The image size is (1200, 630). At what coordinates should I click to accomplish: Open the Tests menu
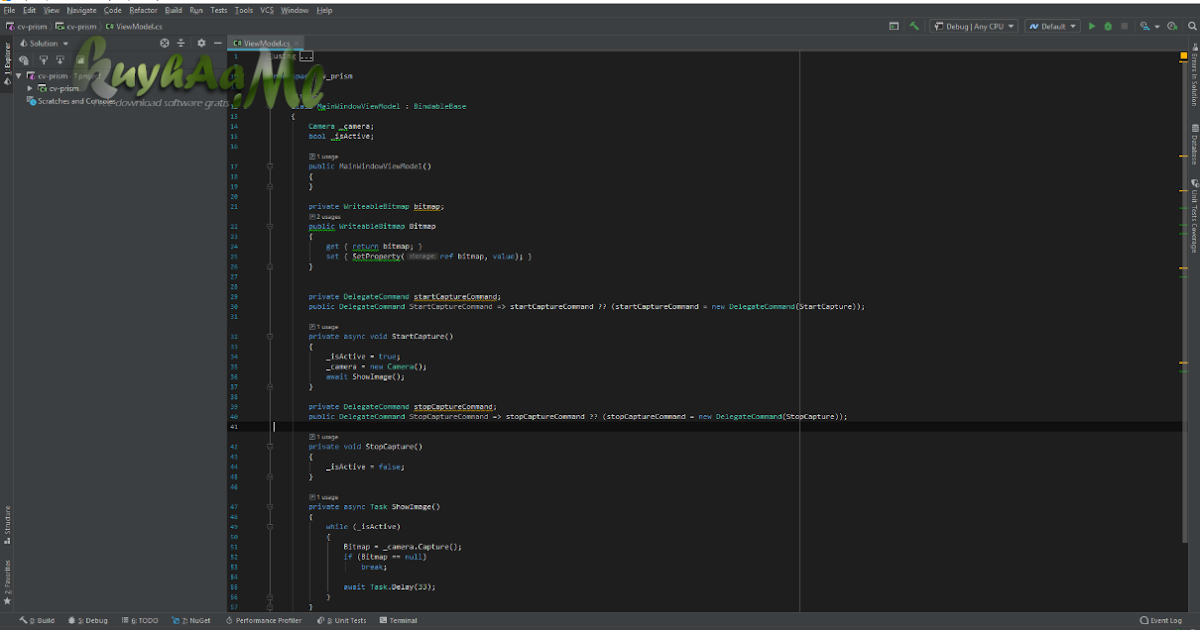point(219,10)
